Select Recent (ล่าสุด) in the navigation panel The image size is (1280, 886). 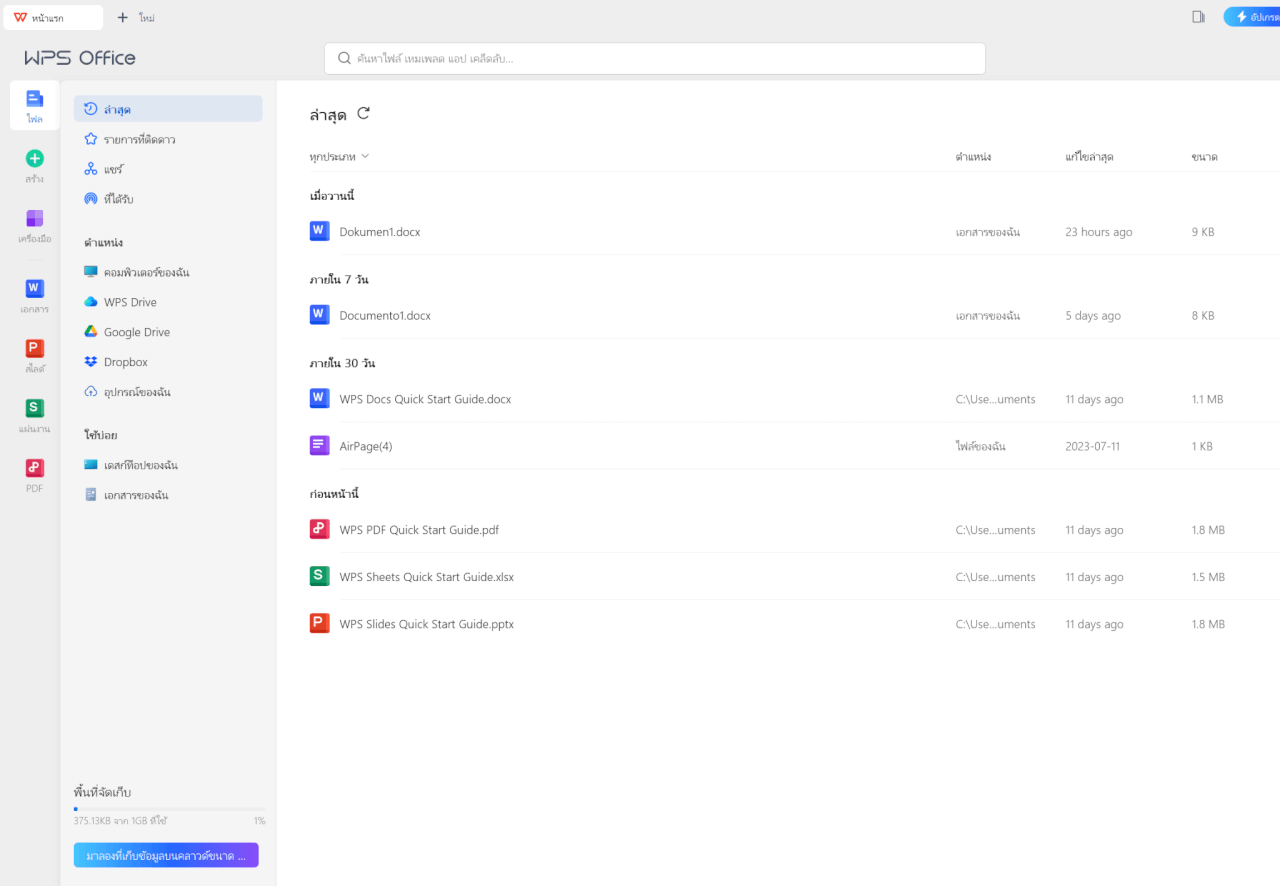point(168,109)
